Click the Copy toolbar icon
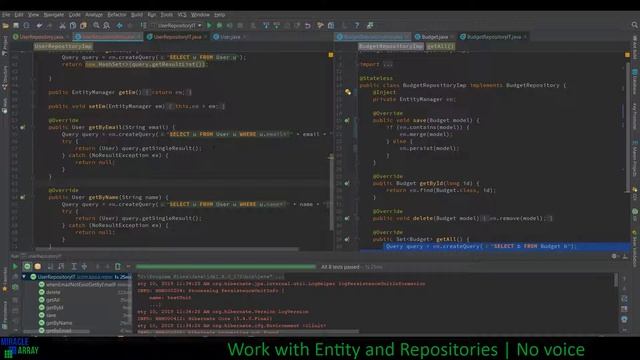 point(73,25)
